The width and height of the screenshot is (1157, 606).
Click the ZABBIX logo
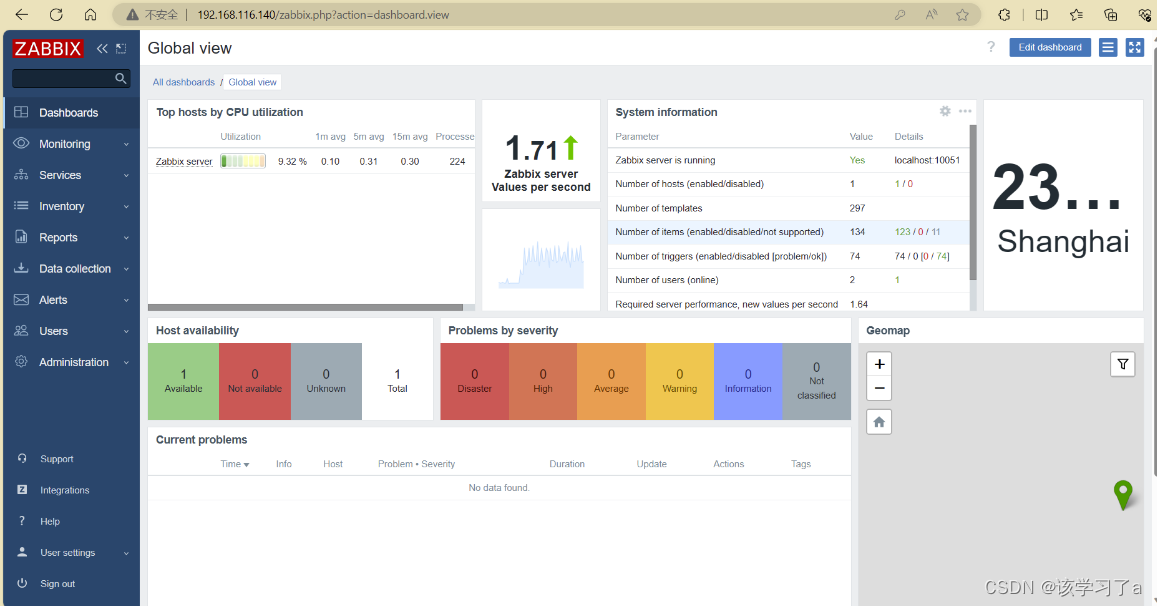tap(48, 49)
